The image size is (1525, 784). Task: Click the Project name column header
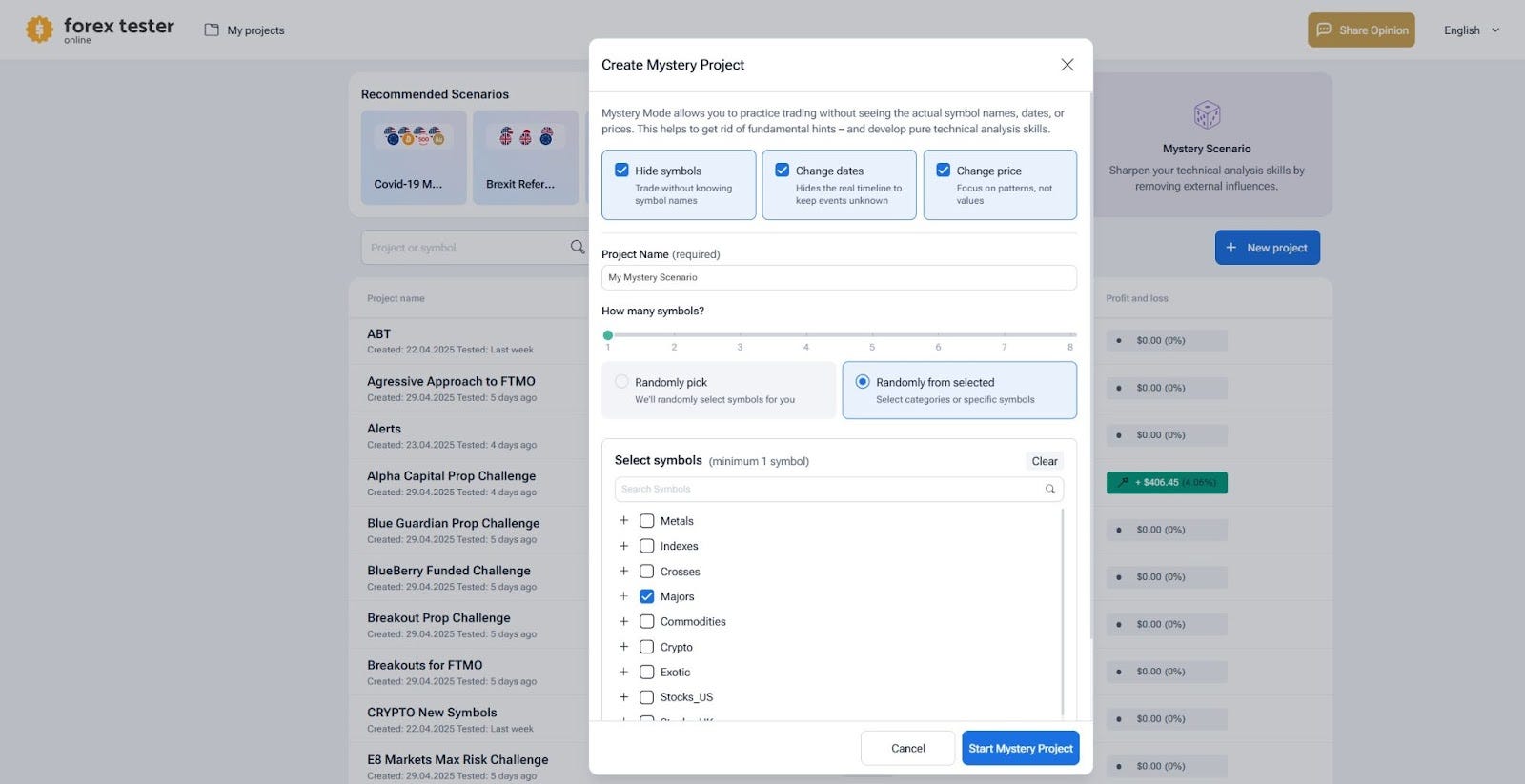coord(396,298)
